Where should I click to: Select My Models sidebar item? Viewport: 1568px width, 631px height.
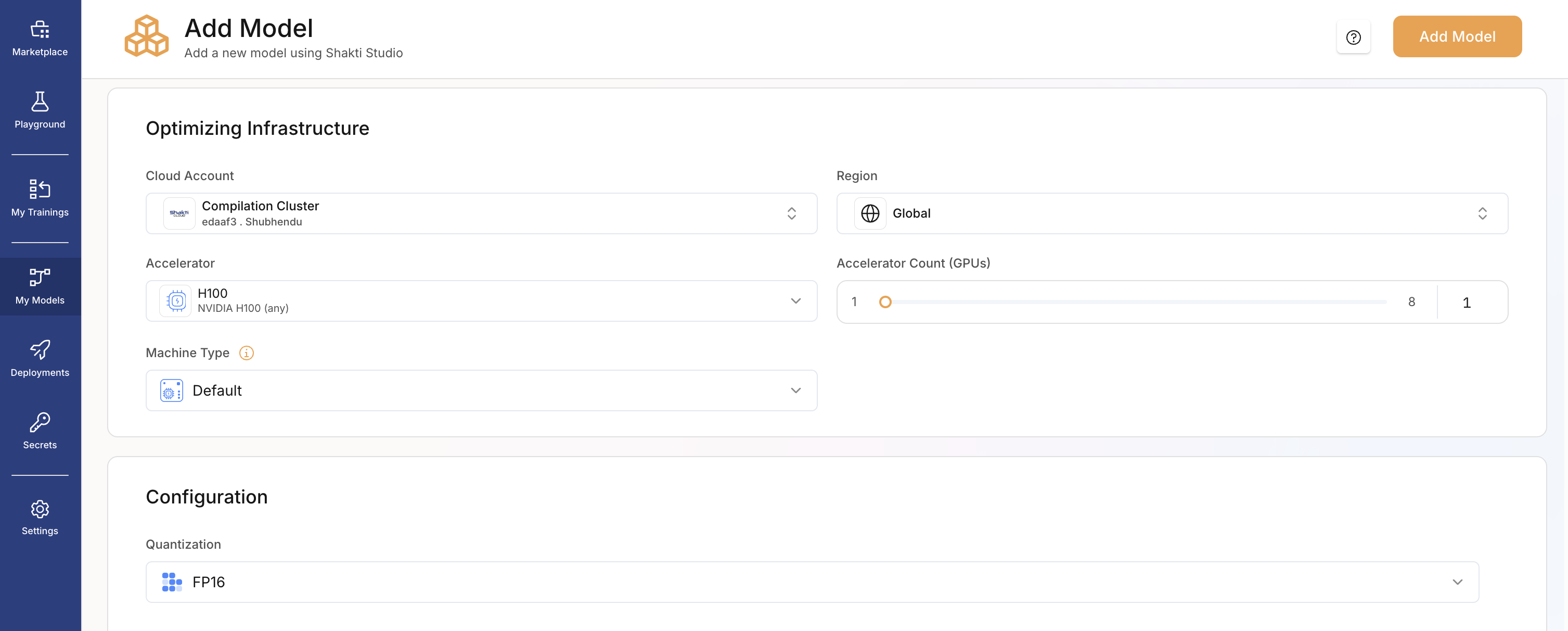click(x=40, y=286)
